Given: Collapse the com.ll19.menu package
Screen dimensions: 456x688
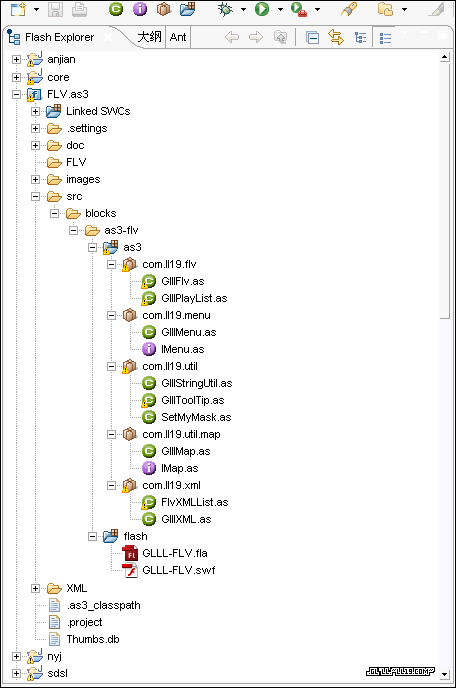Looking at the screenshot, I should 111,315.
